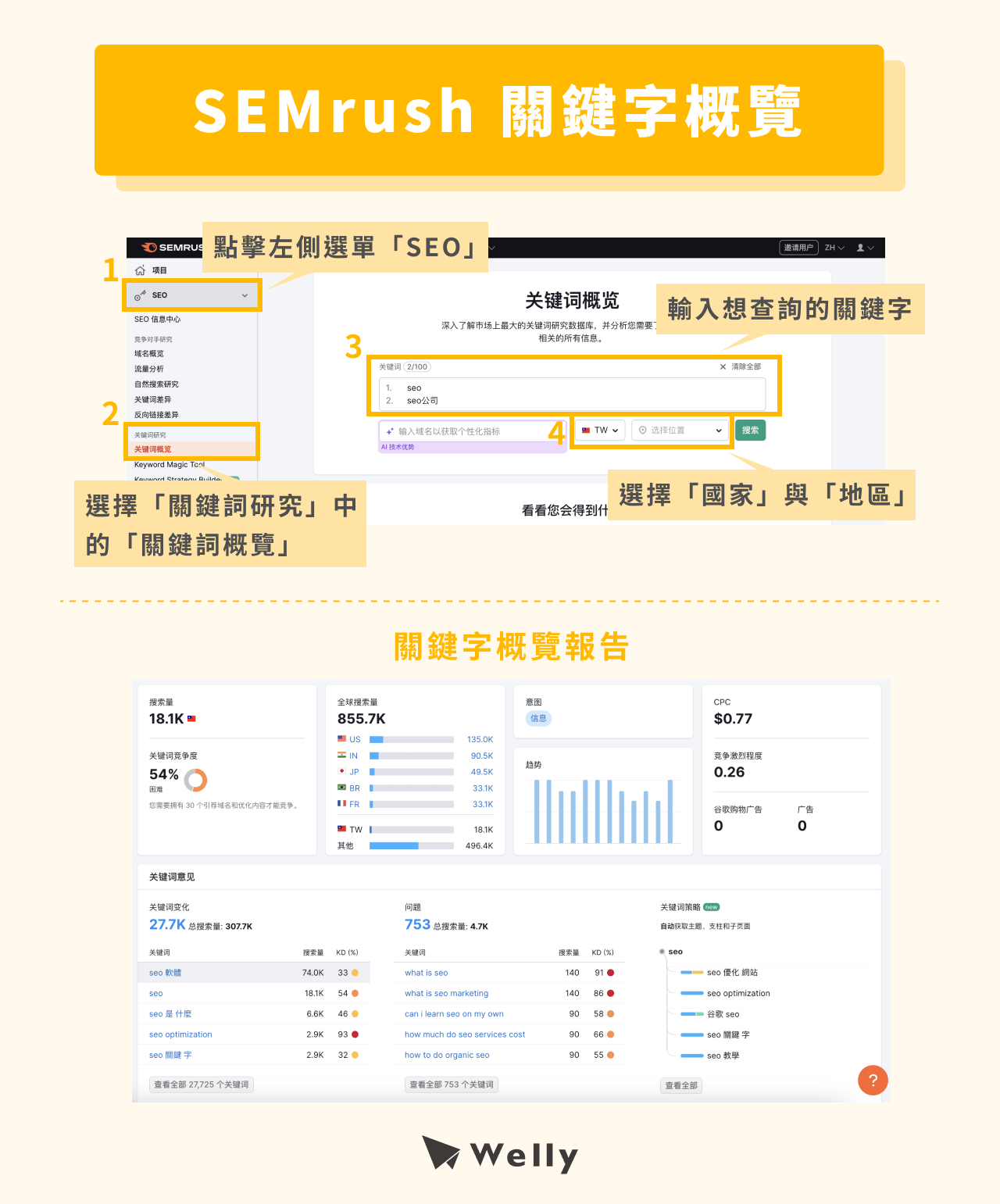1000x1204 pixels.
Task: Open the seo 軟體 keyword link
Action: (165, 973)
